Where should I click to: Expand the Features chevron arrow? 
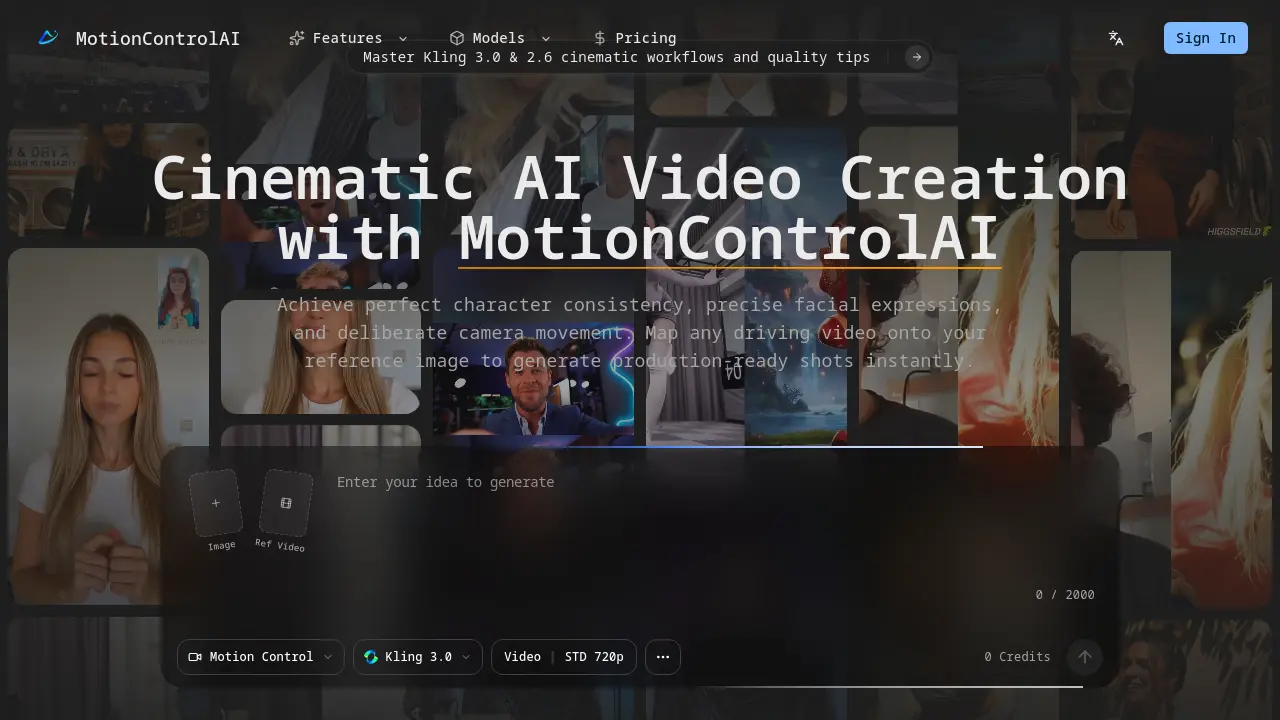(403, 38)
